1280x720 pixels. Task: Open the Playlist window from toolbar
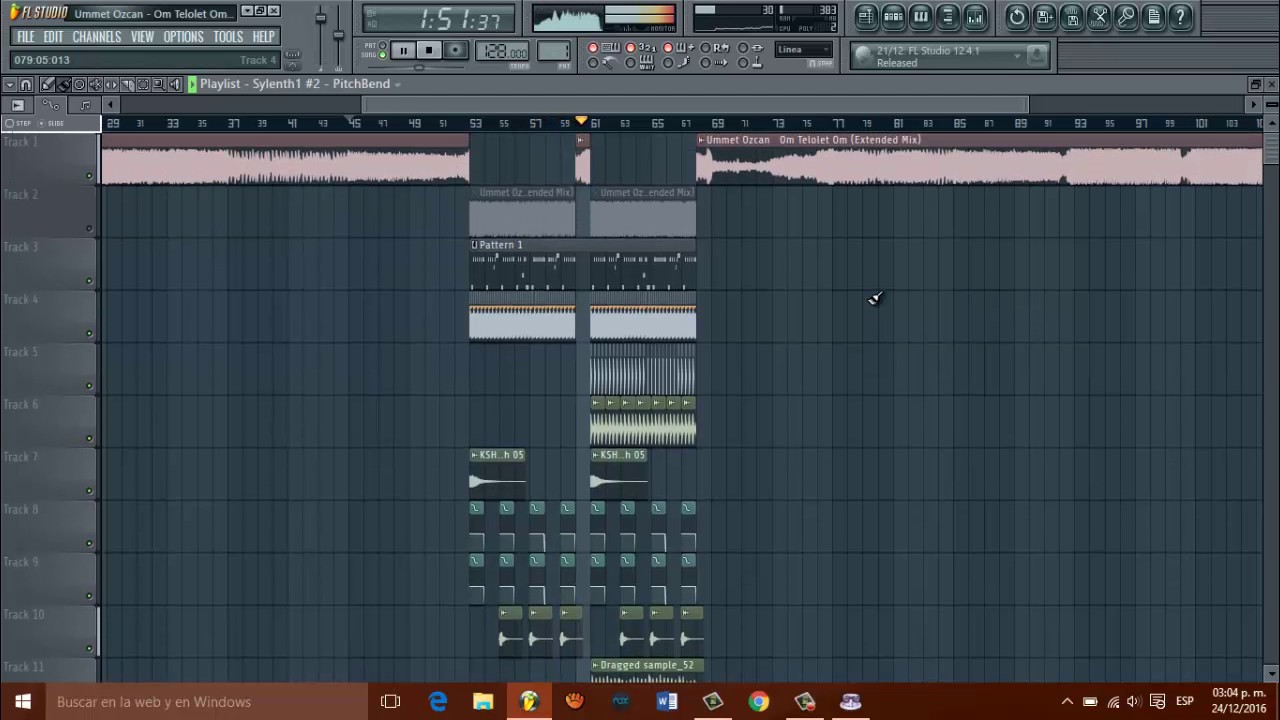[x=867, y=16]
